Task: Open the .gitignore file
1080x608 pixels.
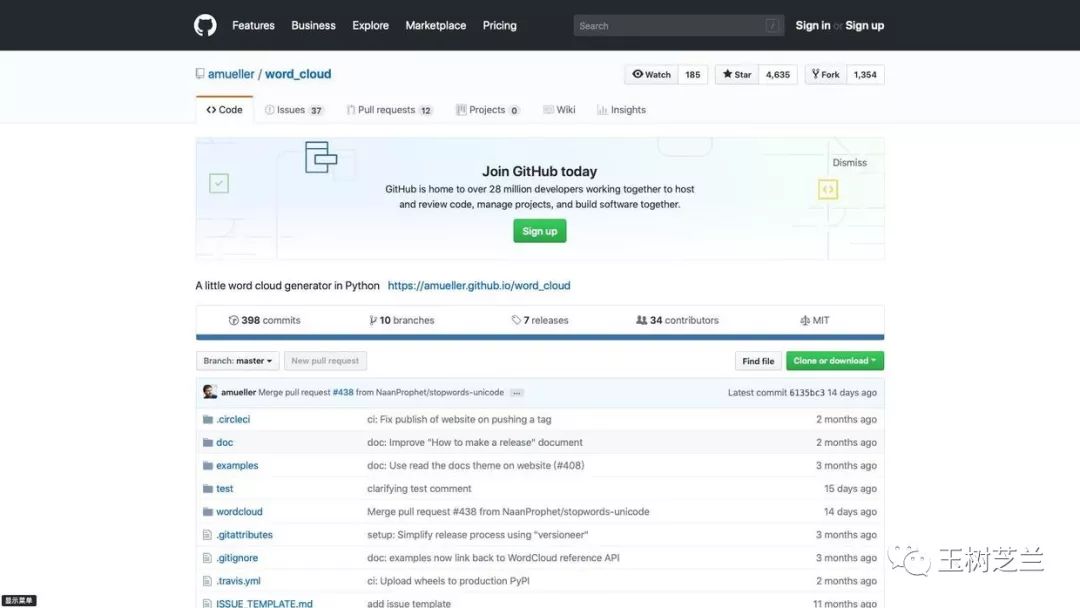Action: tap(237, 558)
